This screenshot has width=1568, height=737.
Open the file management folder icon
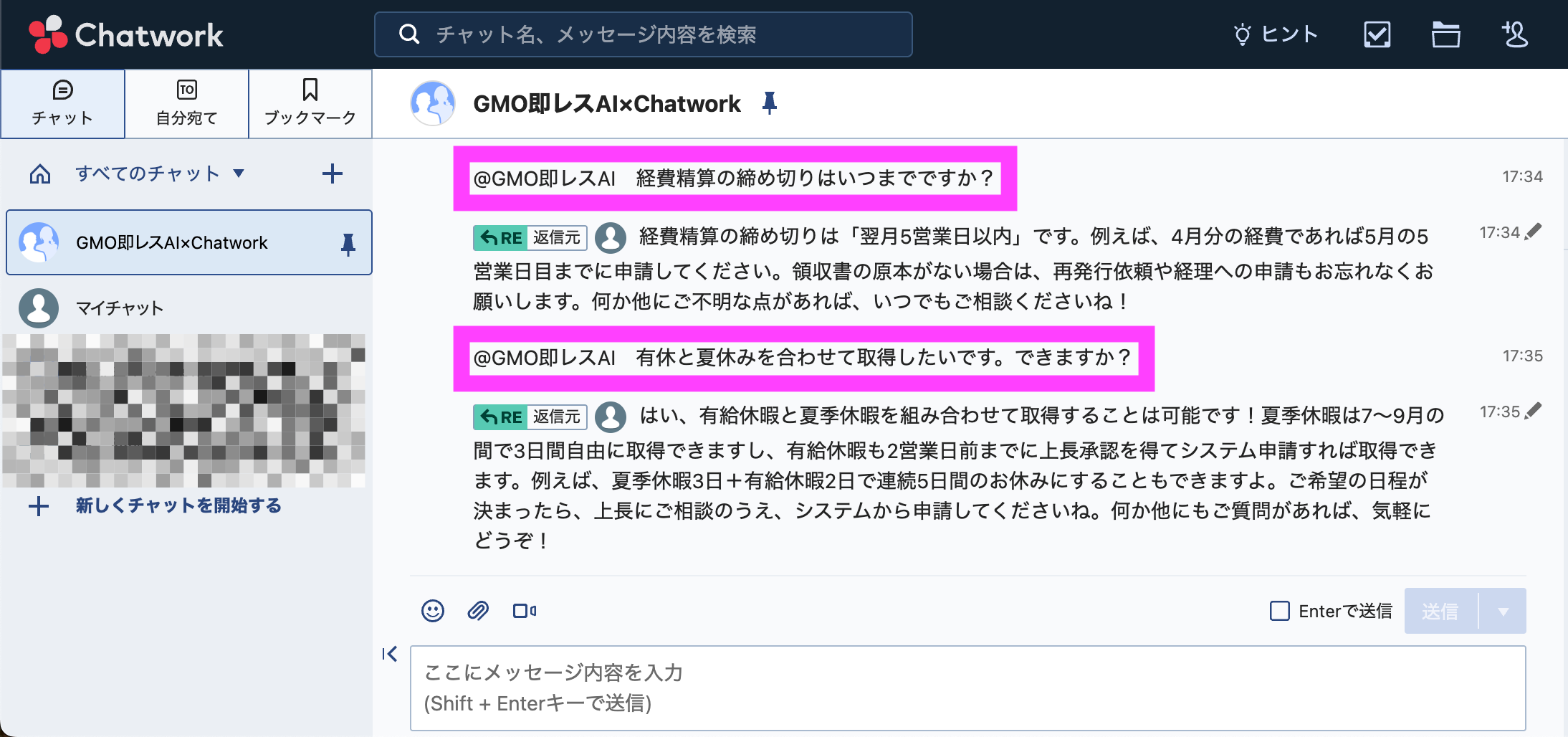(1445, 34)
